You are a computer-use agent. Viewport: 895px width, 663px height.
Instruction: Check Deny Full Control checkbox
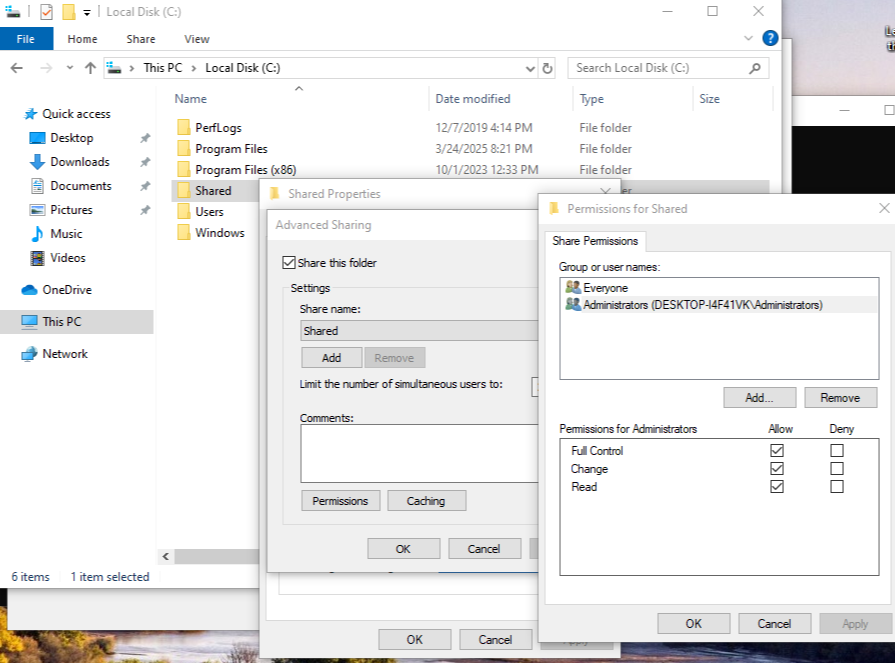tap(836, 450)
